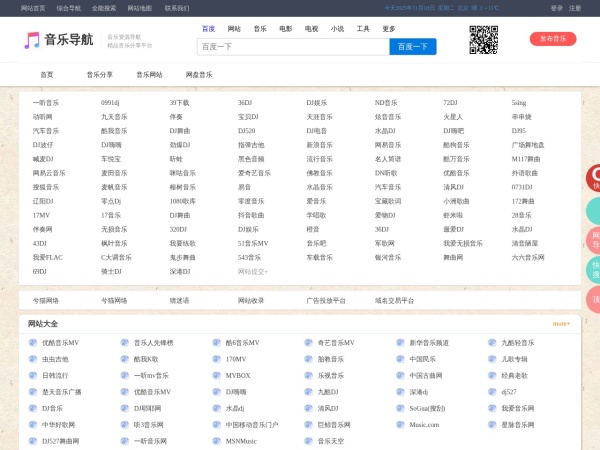Click the globe icon beside MVBOX
The height and width of the screenshot is (450, 600).
click(217, 375)
